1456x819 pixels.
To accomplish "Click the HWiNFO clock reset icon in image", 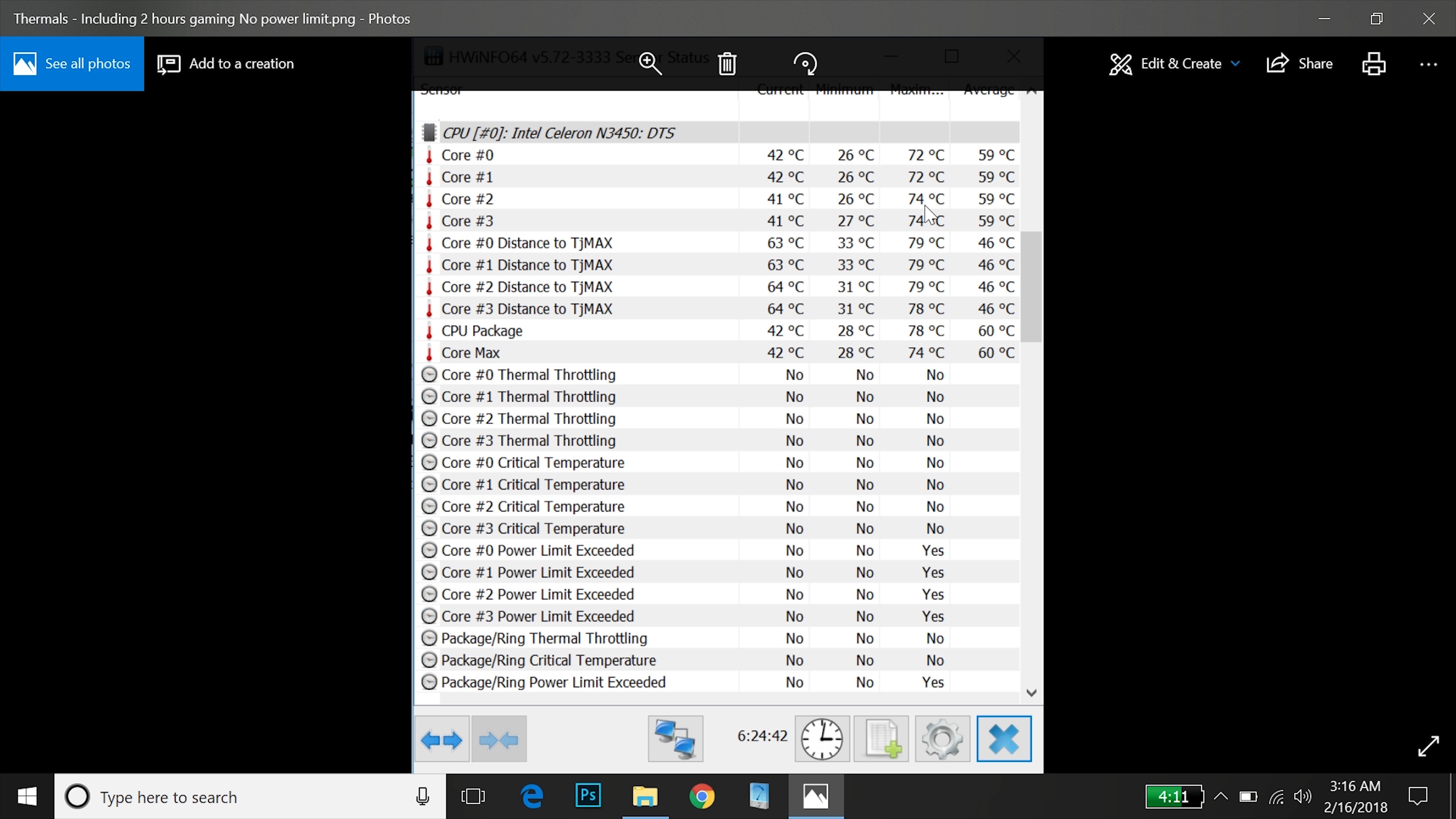I will tap(822, 739).
